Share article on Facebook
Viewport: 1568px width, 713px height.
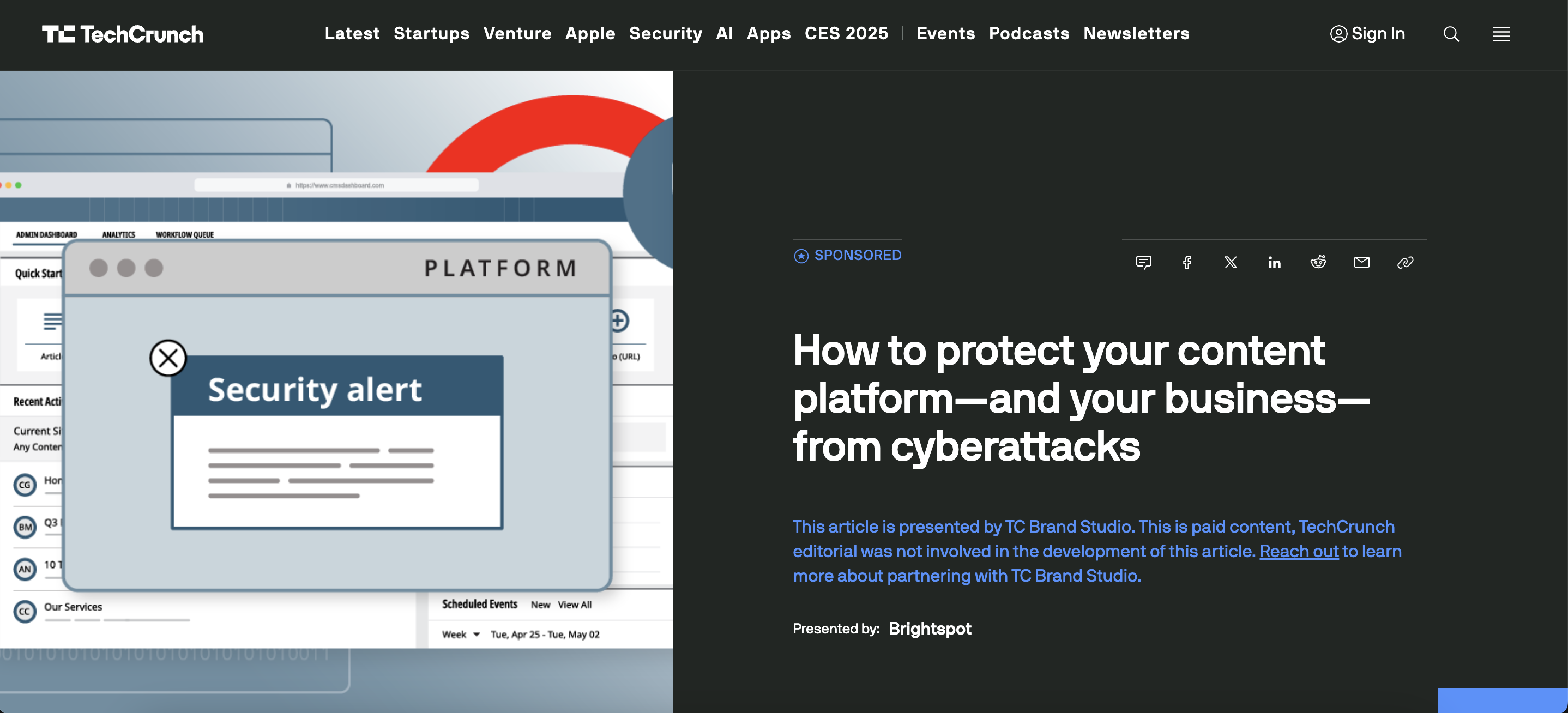coord(1187,262)
